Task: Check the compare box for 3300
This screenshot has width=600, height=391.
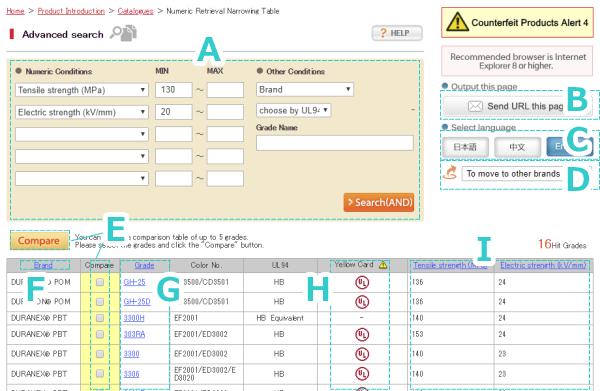Action: [x=100, y=354]
